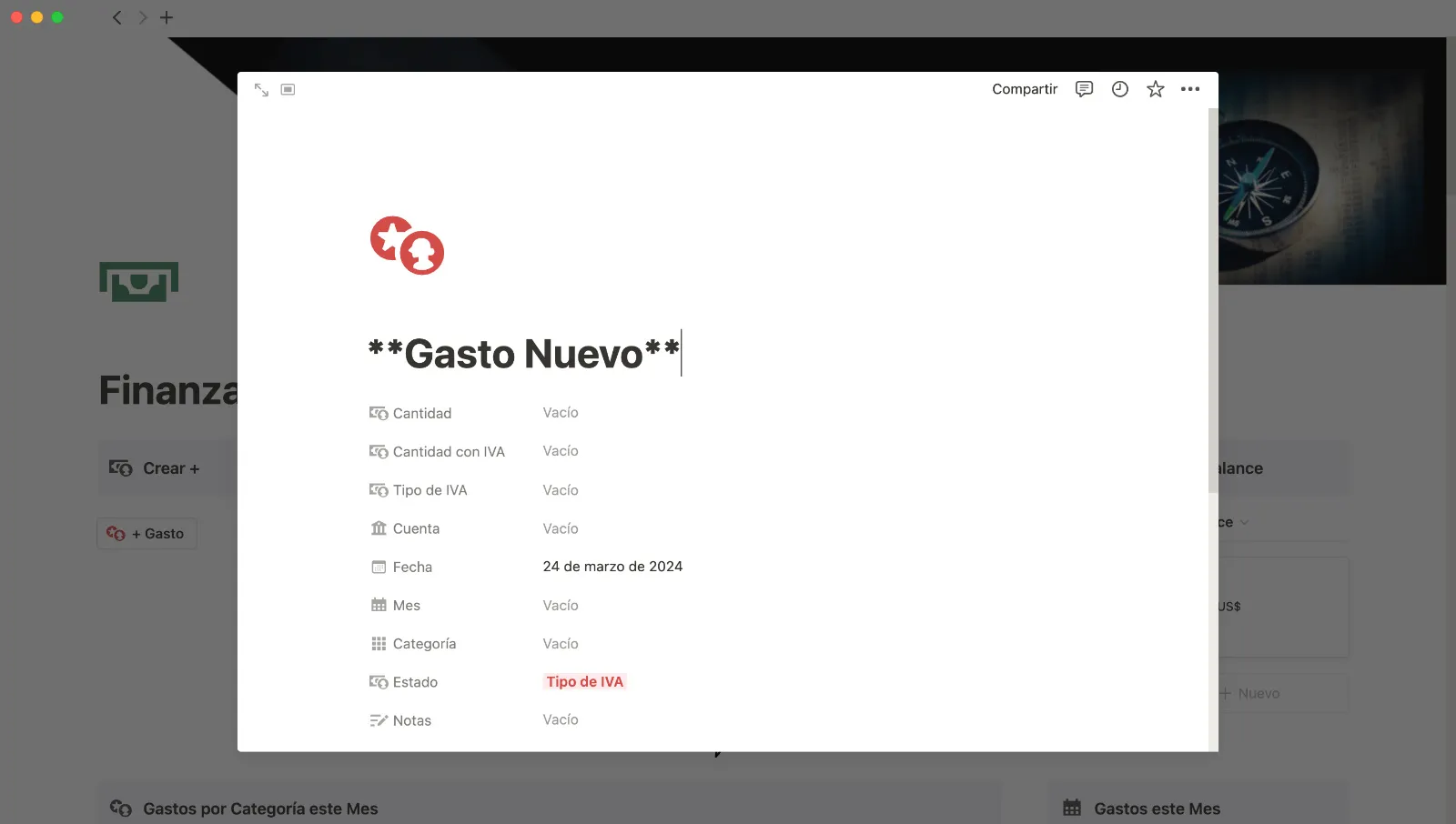Screen dimensions: 1456x824
Task: Open the three-dot more options menu
Action: pyautogui.click(x=1190, y=89)
